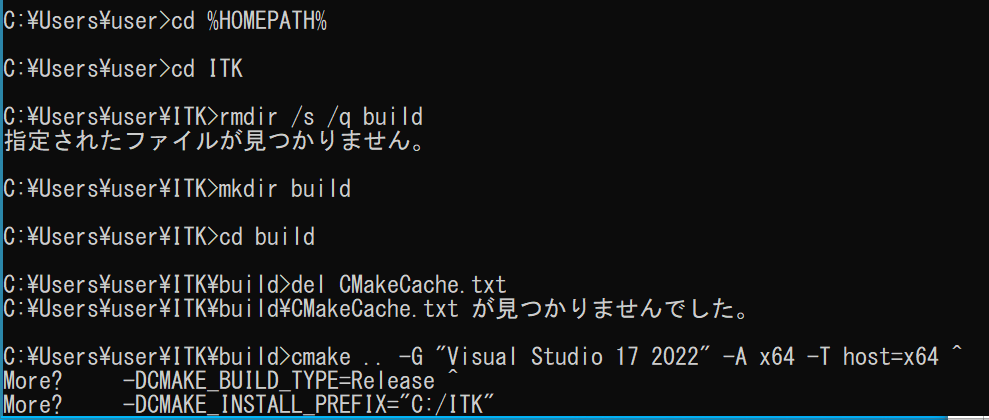Click the last 'More?' continuation prompt
The height and width of the screenshot is (420, 989).
pos(33,405)
